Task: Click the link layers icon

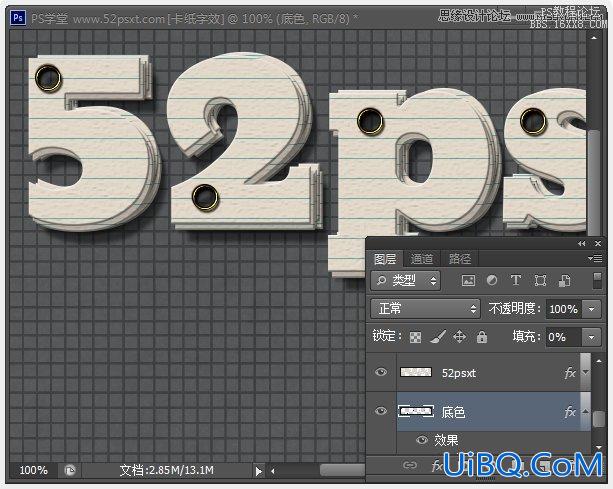Action: pyautogui.click(x=409, y=465)
